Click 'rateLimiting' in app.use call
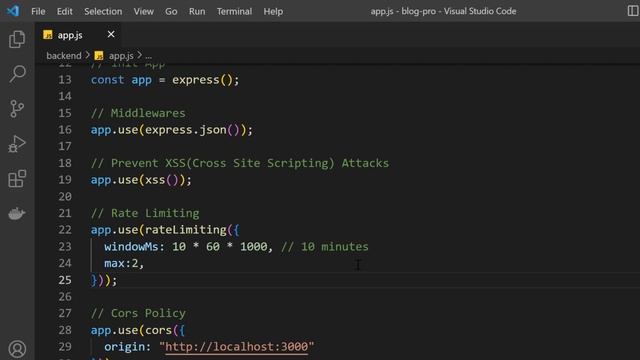Screen dimensions: 640x360 click(186, 230)
